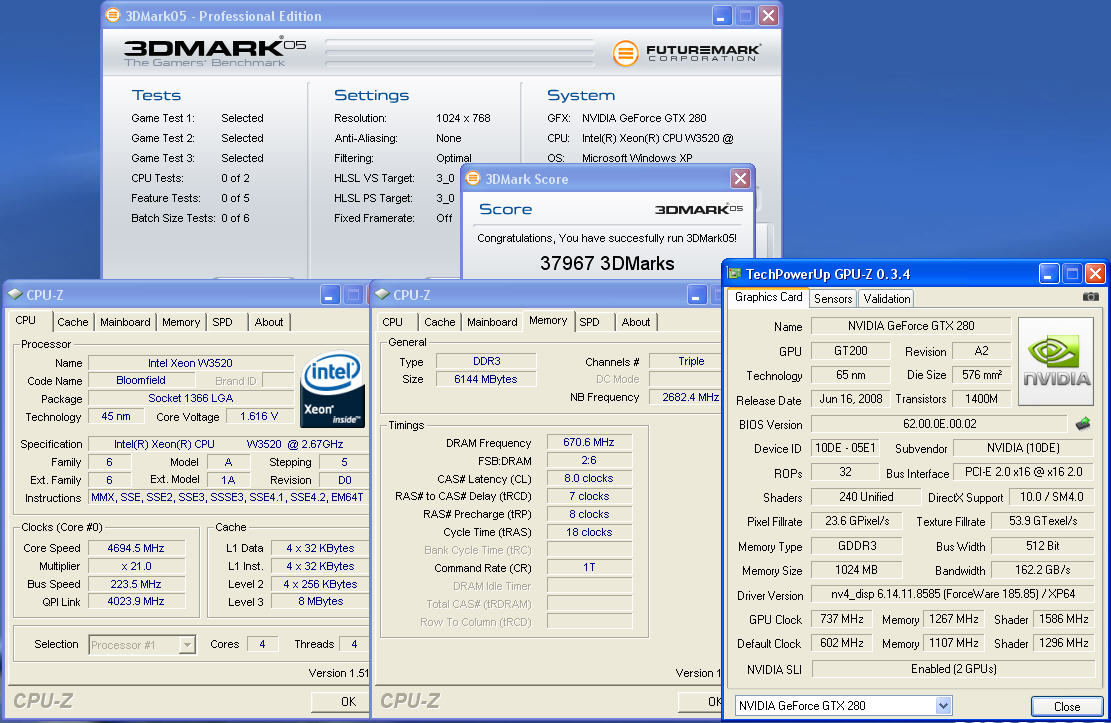The width and height of the screenshot is (1111, 723).
Task: Switch to the Validation tab in GPU-Z
Action: point(886,298)
